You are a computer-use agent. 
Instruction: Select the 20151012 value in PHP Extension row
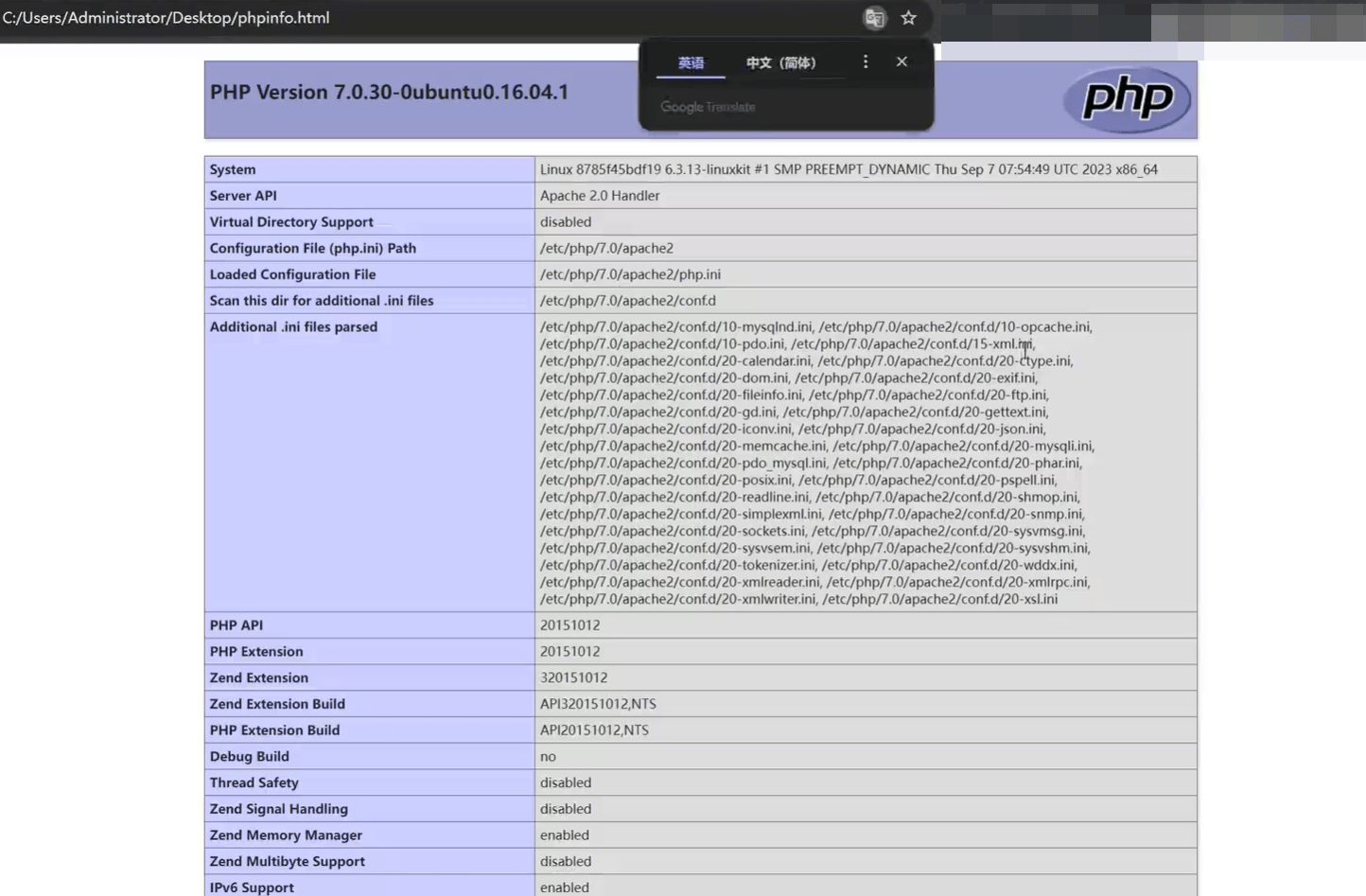coord(569,652)
